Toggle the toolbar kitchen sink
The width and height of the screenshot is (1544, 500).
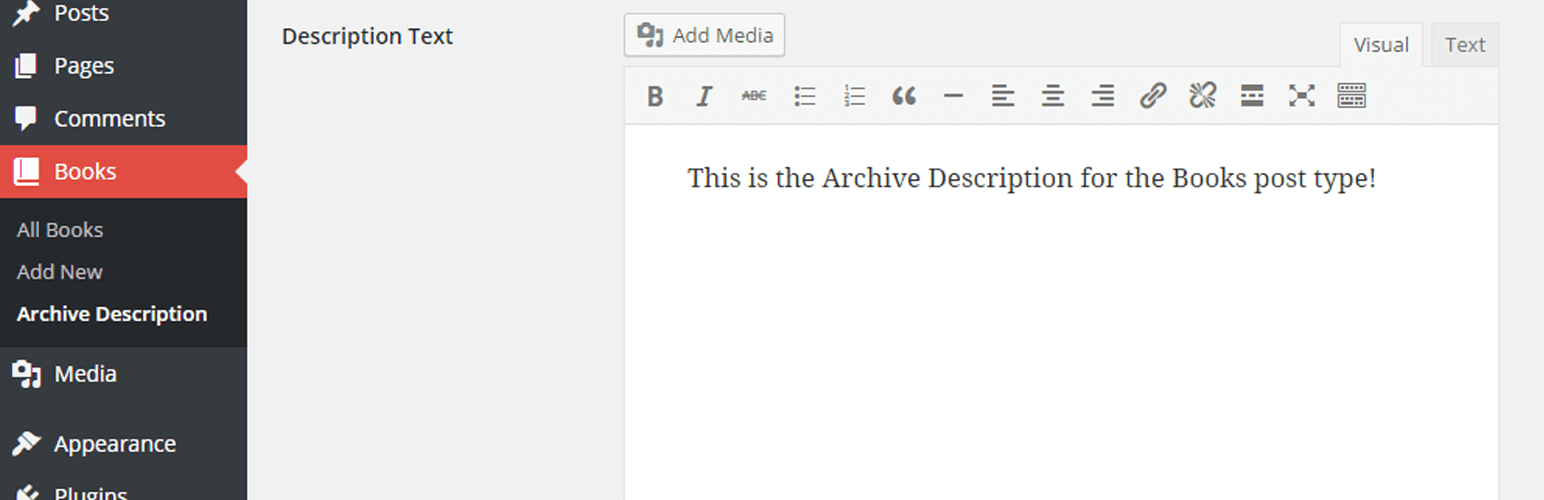tap(1351, 96)
